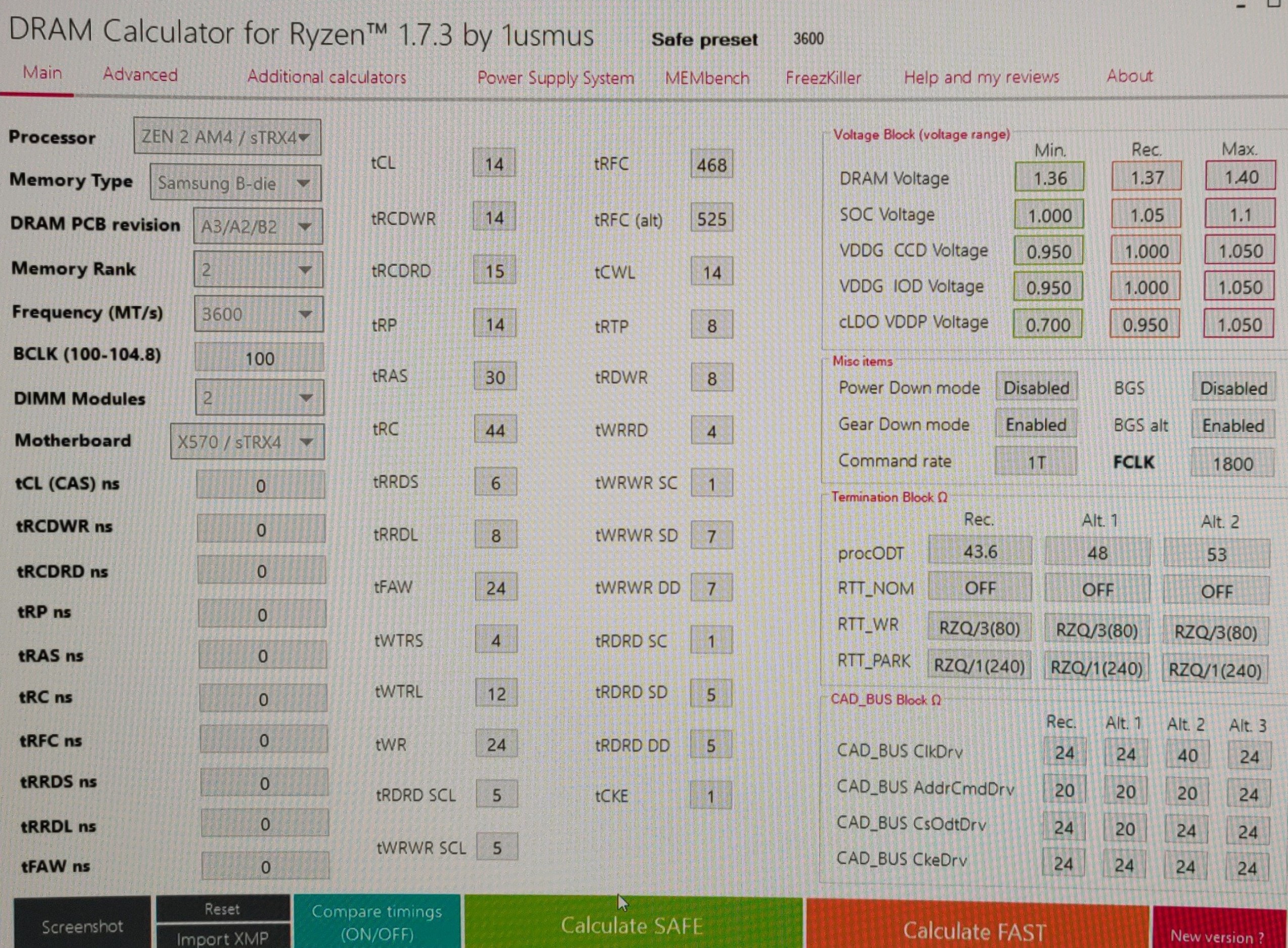Click the tRCDRD value 15

(495, 270)
